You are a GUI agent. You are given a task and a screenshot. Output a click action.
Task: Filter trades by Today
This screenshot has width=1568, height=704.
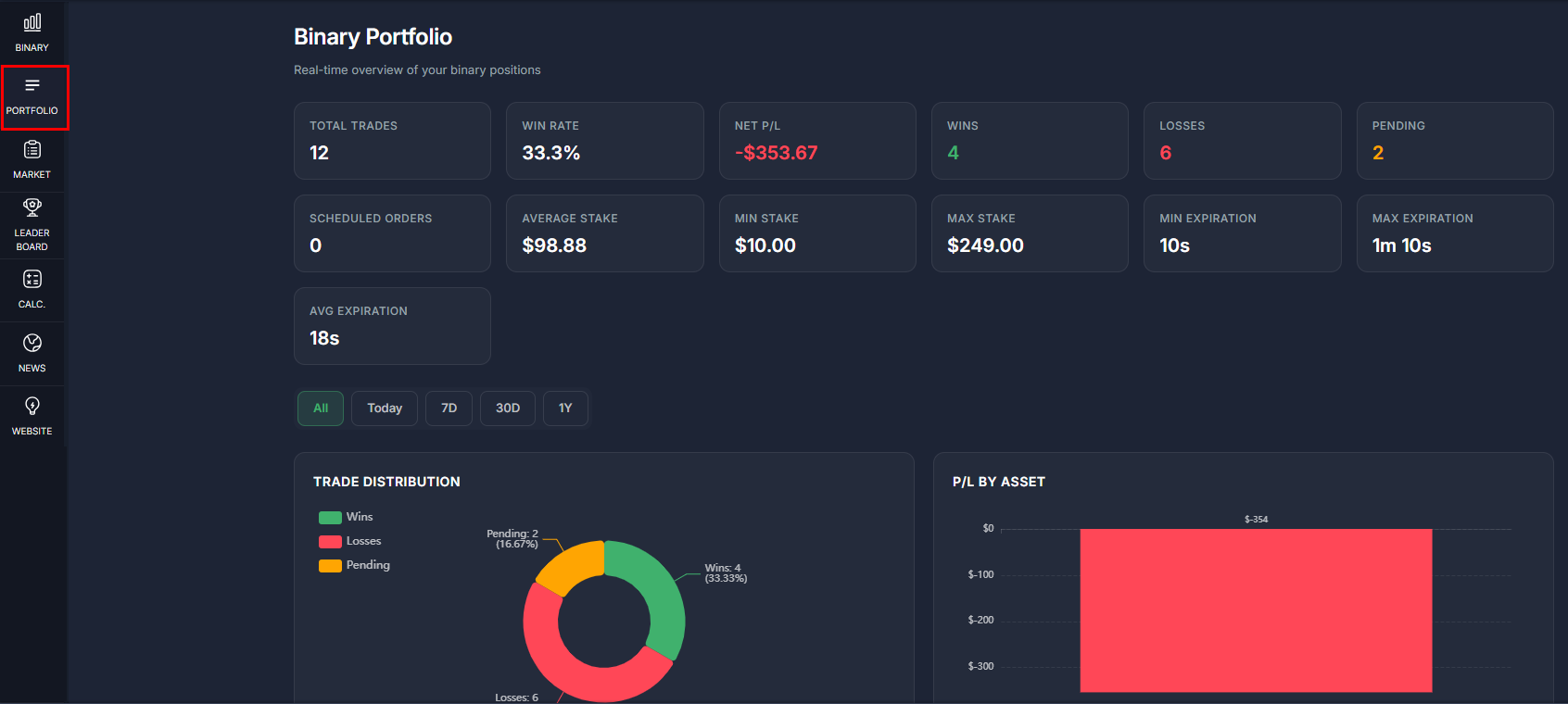click(385, 409)
